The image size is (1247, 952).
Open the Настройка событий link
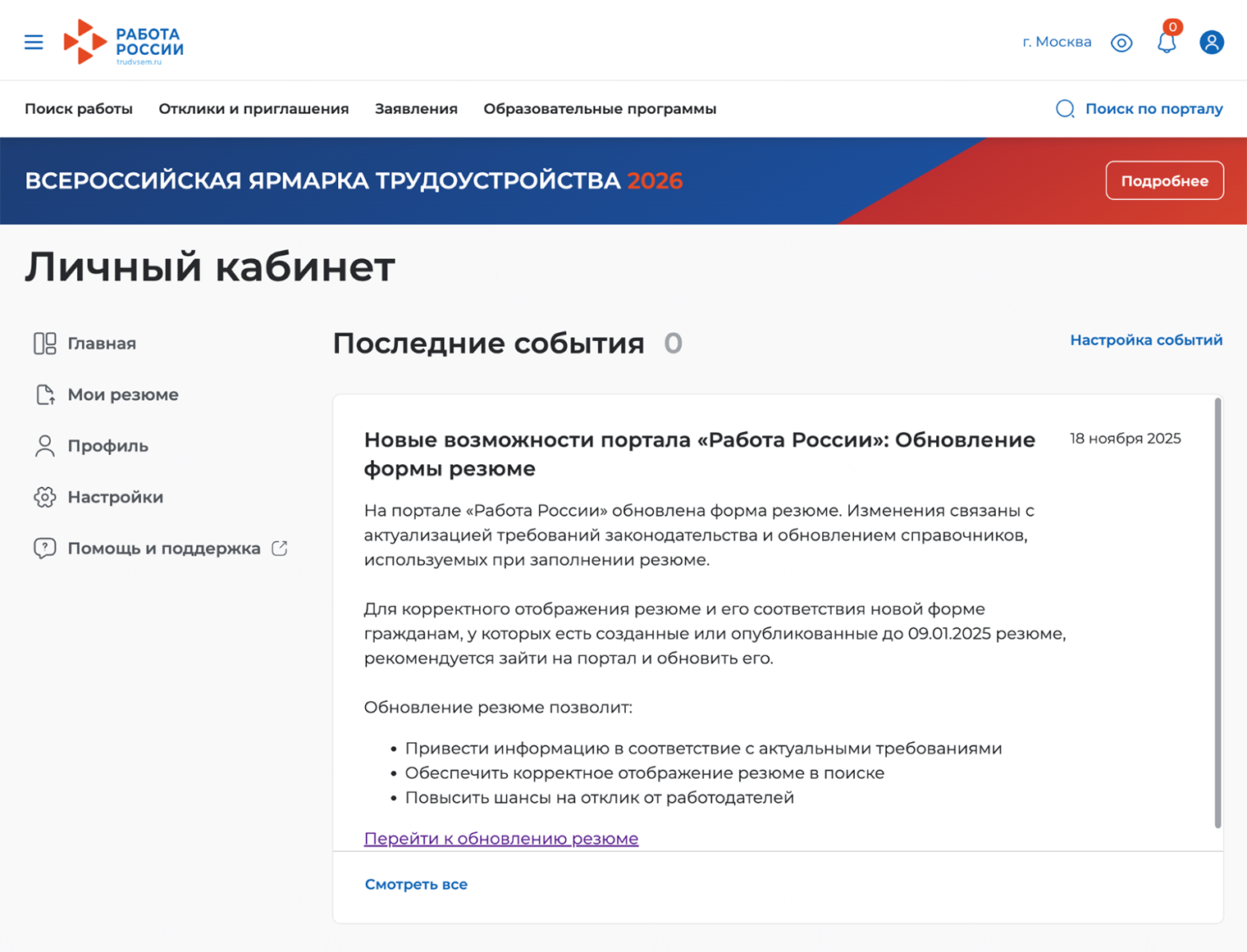pyautogui.click(x=1146, y=340)
